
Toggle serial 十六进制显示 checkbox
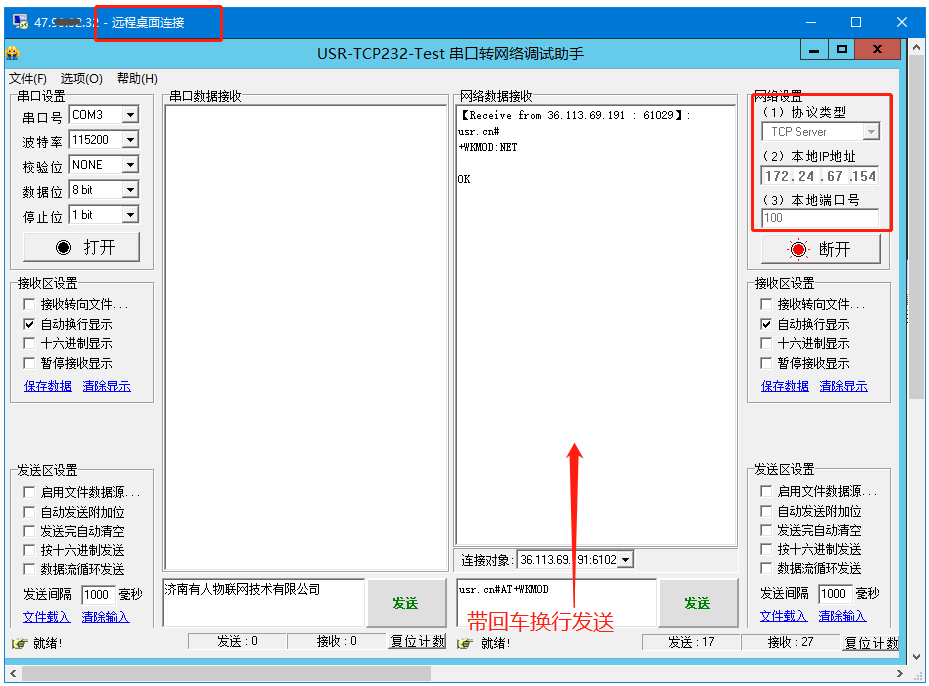tap(29, 344)
